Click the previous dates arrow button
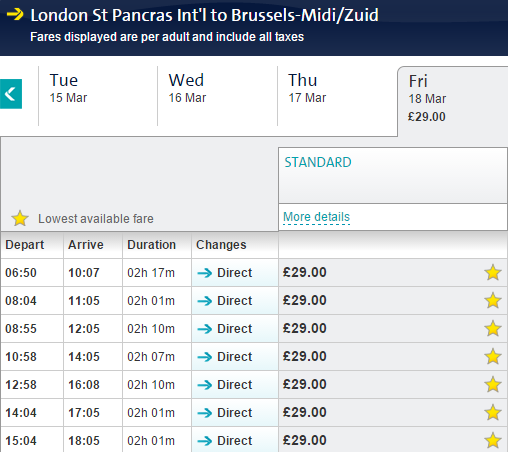The height and width of the screenshot is (452, 508). [x=11, y=94]
